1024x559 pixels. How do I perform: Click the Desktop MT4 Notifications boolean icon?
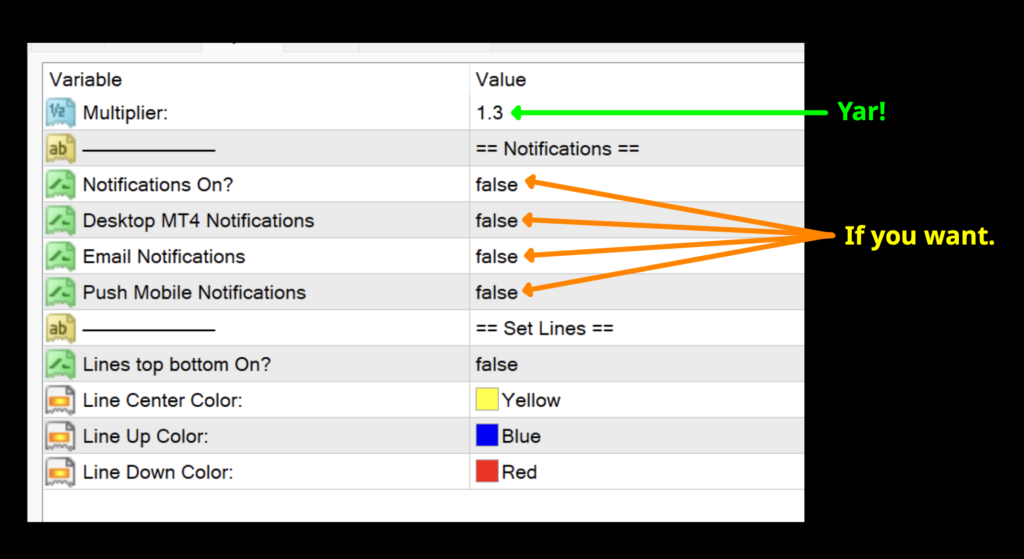(x=61, y=221)
